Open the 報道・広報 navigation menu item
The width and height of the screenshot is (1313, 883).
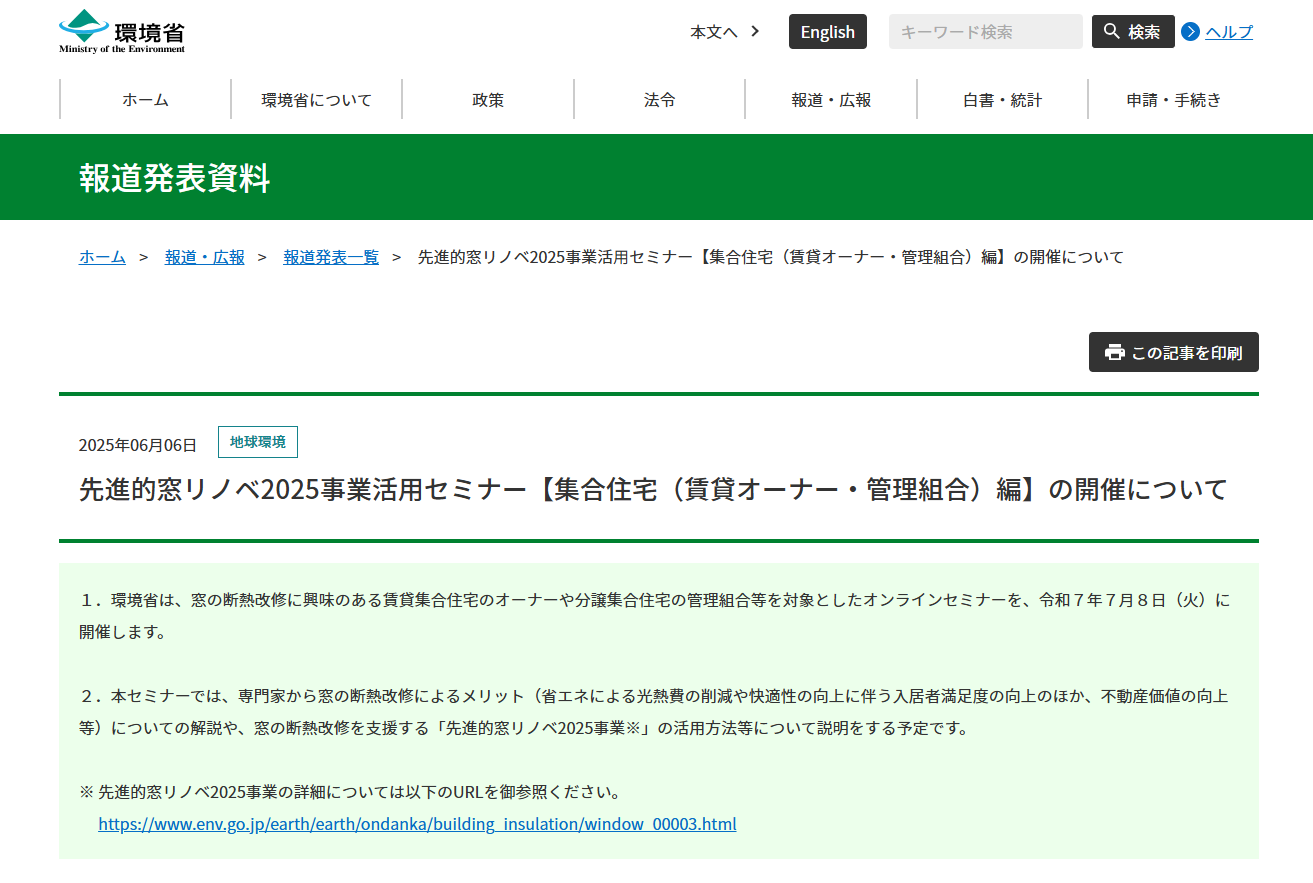[x=830, y=99]
